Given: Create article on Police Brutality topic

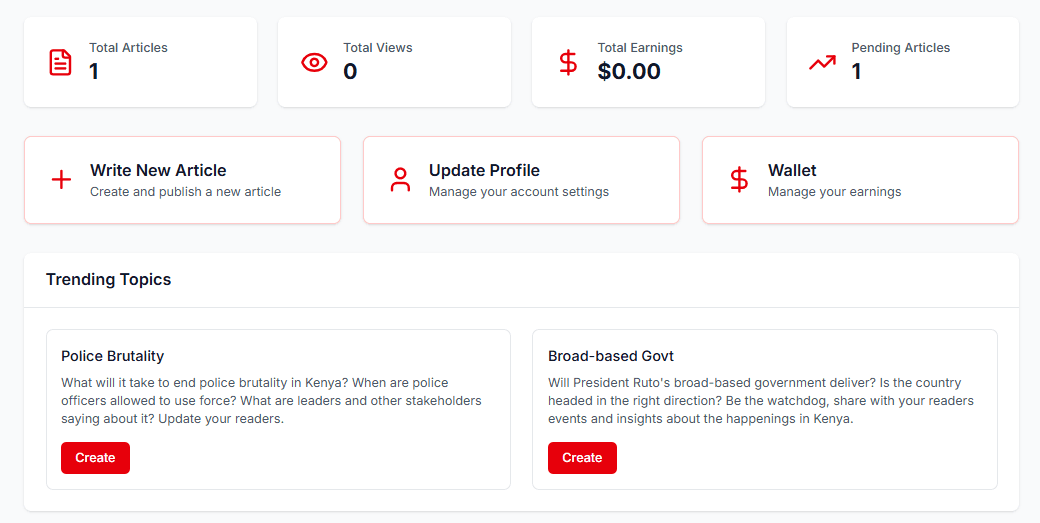Looking at the screenshot, I should point(95,458).
